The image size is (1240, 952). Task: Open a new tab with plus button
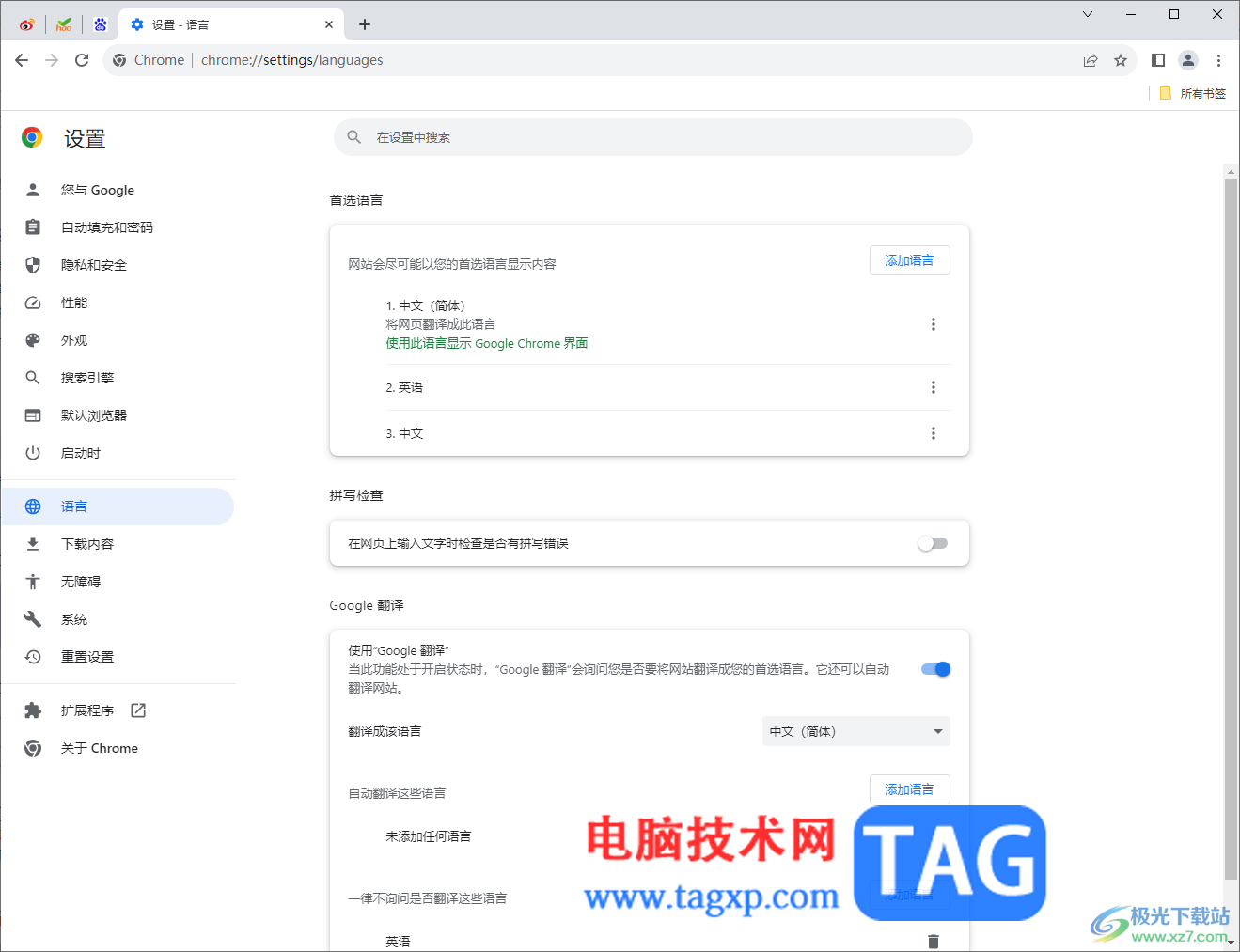pyautogui.click(x=365, y=24)
